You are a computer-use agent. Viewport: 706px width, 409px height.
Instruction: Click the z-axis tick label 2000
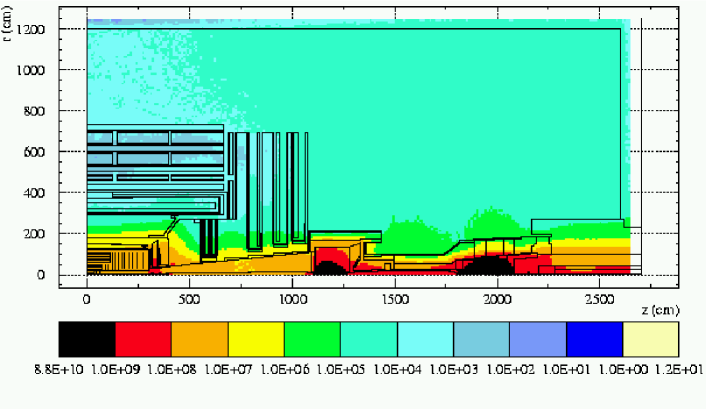coord(498,299)
